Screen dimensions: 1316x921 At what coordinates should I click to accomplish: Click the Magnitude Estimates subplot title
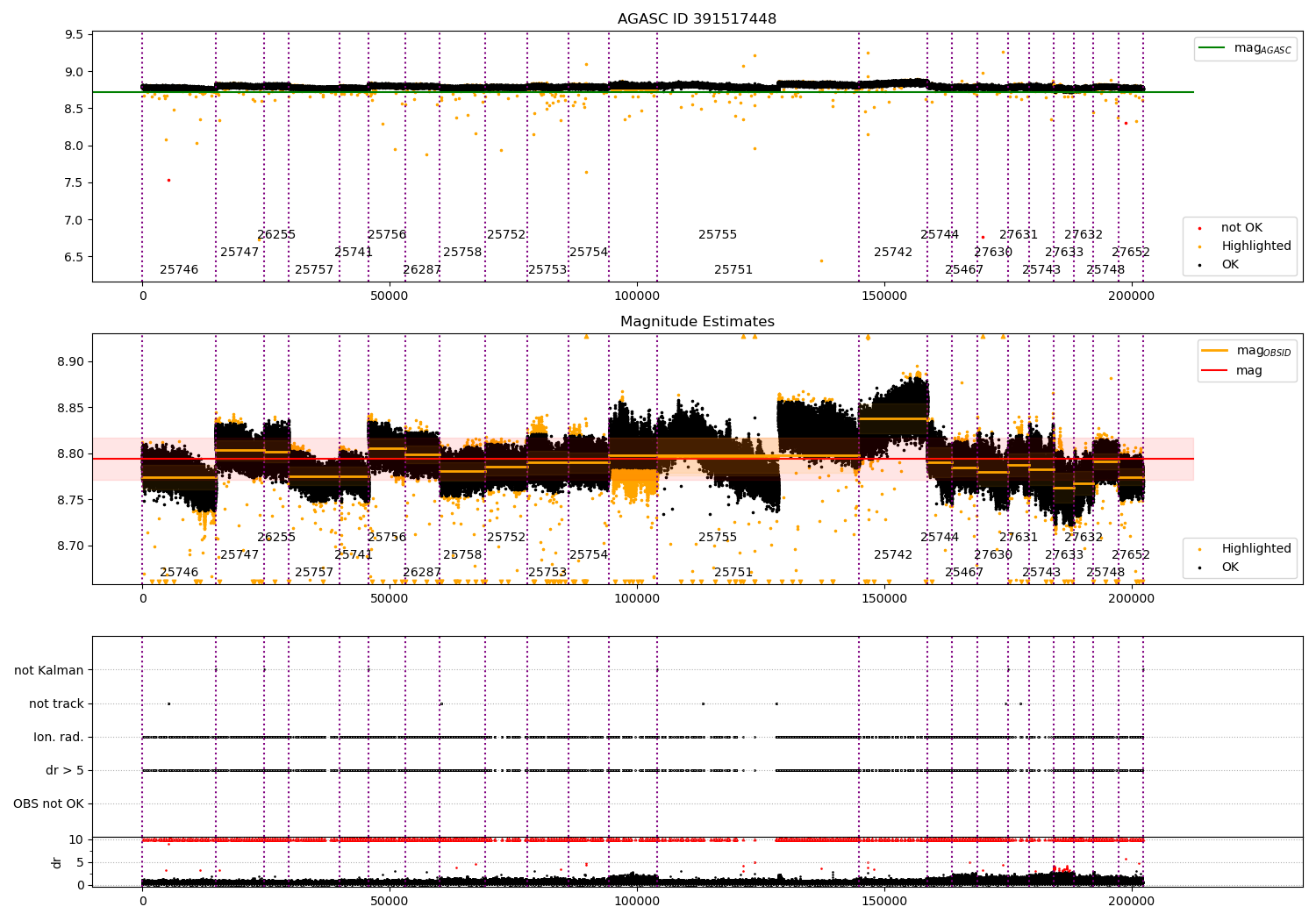pos(697,322)
